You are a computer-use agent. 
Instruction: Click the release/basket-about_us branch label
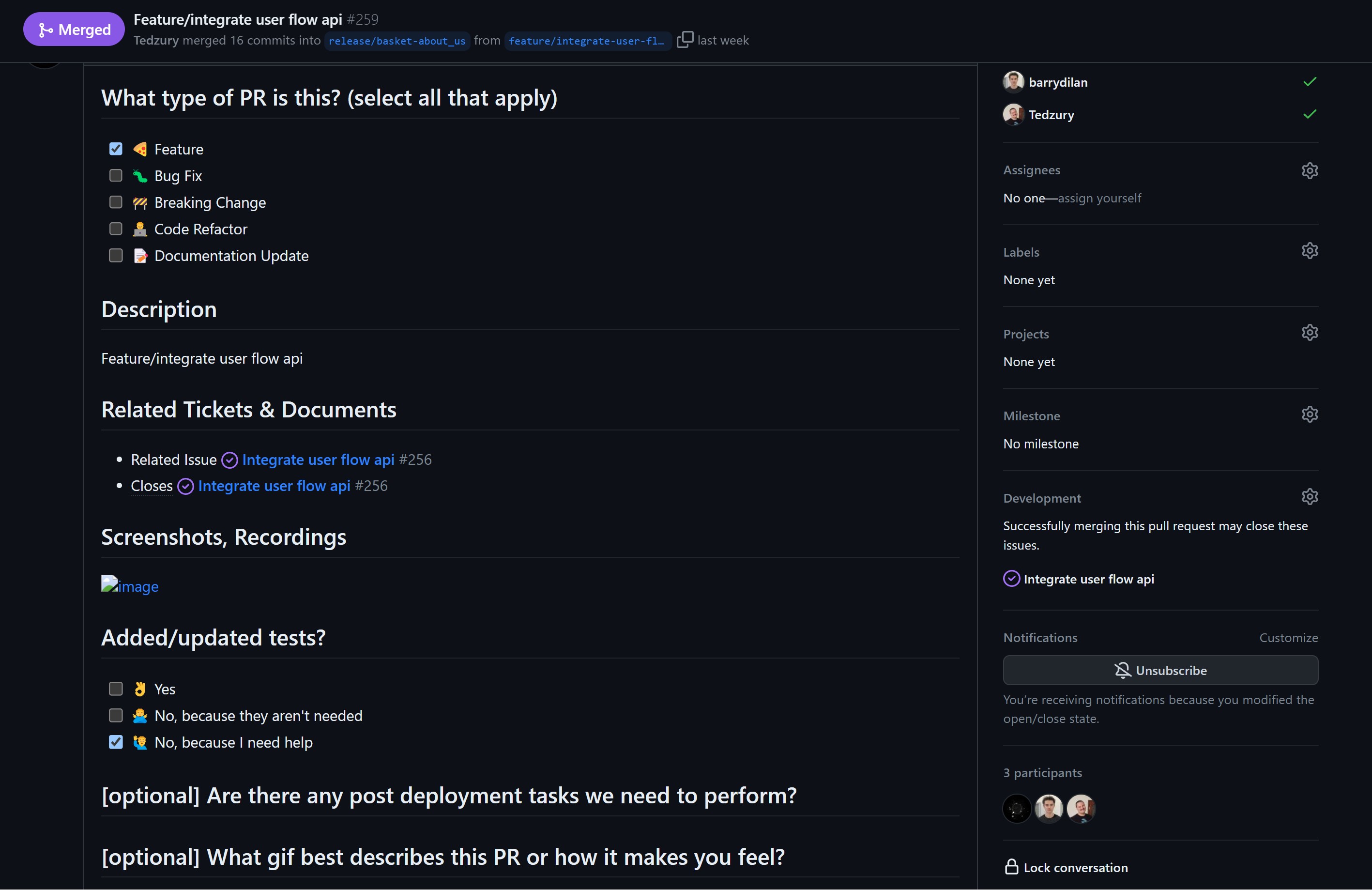tap(396, 41)
